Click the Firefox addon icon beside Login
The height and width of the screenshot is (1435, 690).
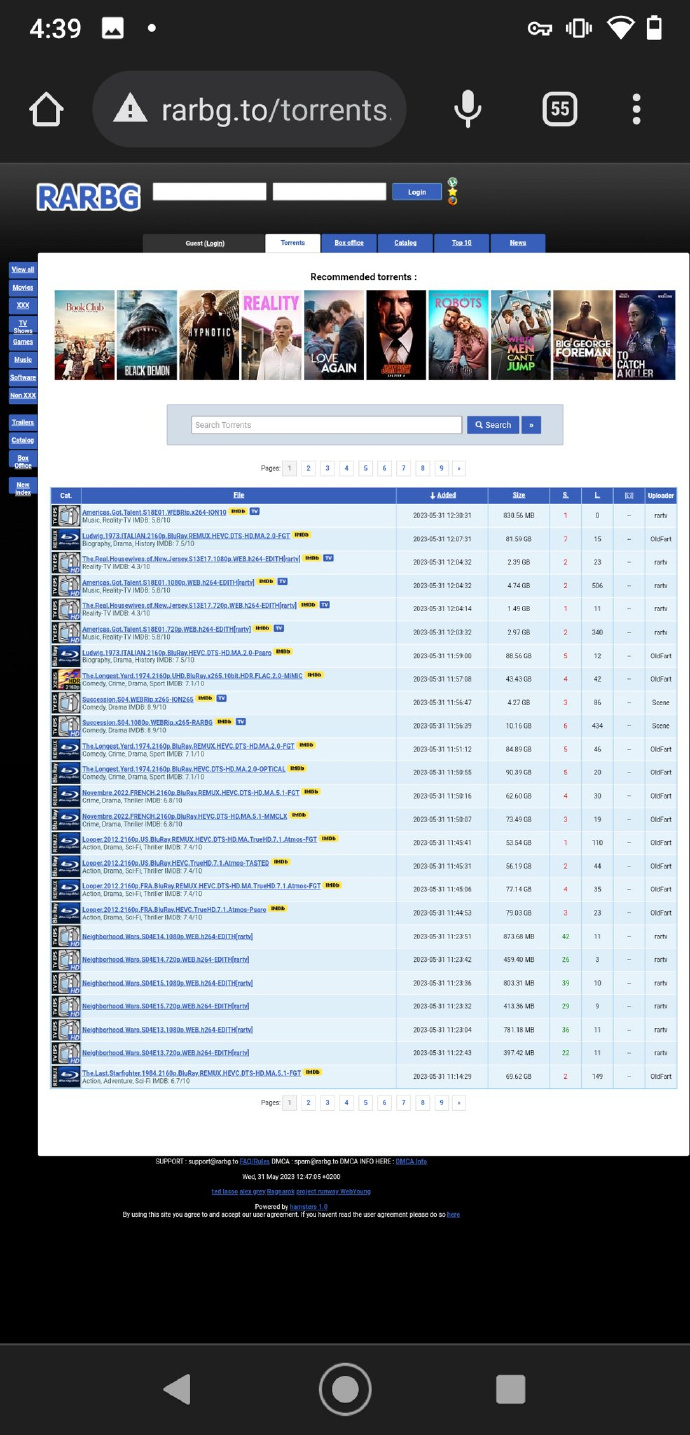[x=453, y=200]
